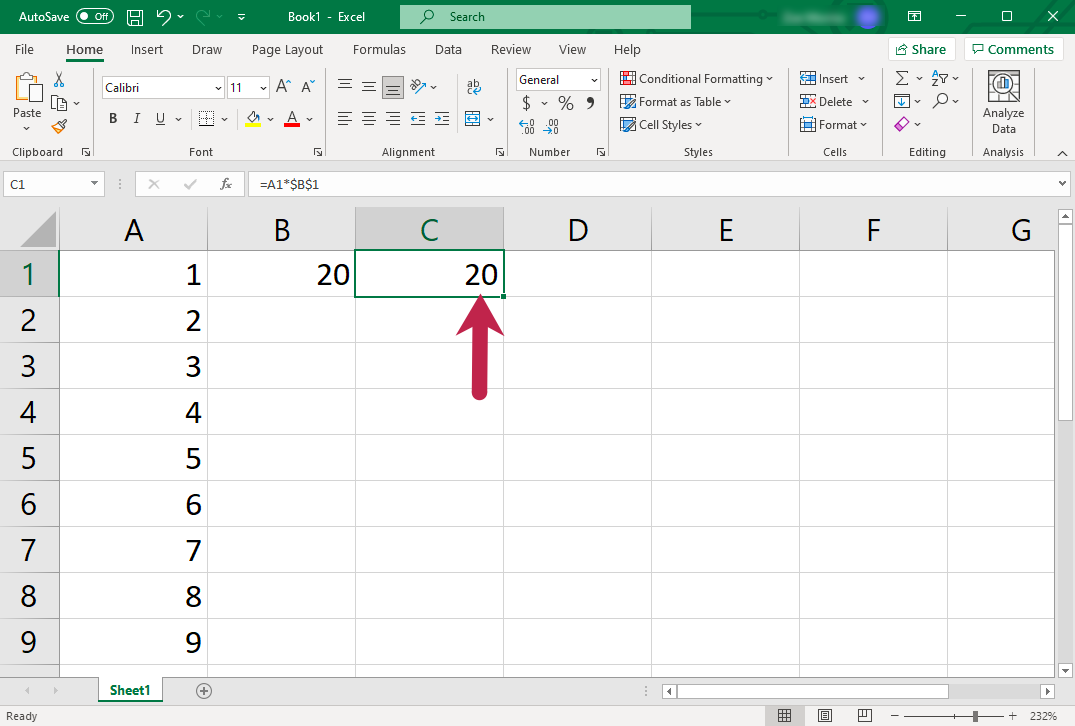
Task: Open the Analyze Data tool
Action: [1003, 102]
